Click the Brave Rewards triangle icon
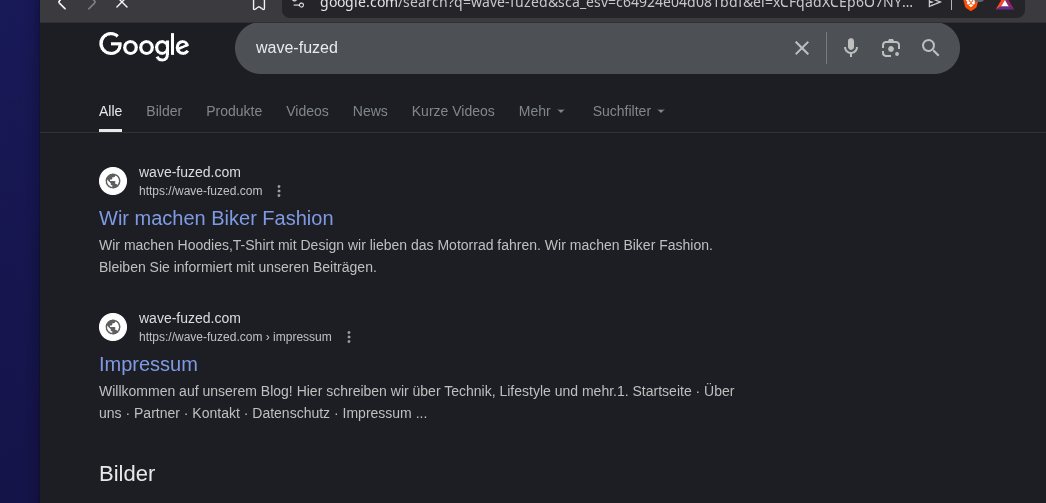This screenshot has width=1046, height=503. pyautogui.click(x=1004, y=4)
